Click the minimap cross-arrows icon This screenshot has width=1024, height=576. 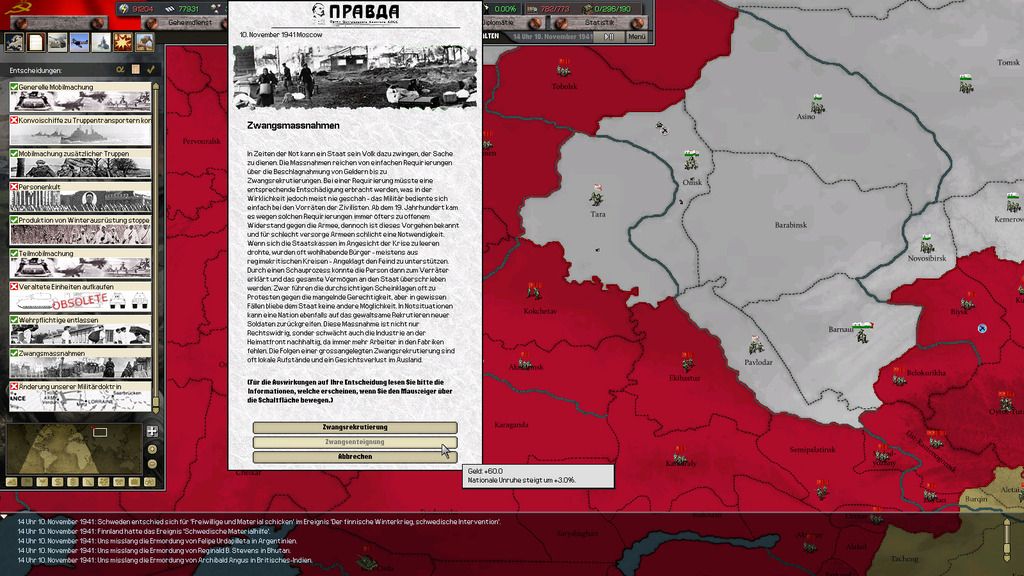pyautogui.click(x=152, y=431)
